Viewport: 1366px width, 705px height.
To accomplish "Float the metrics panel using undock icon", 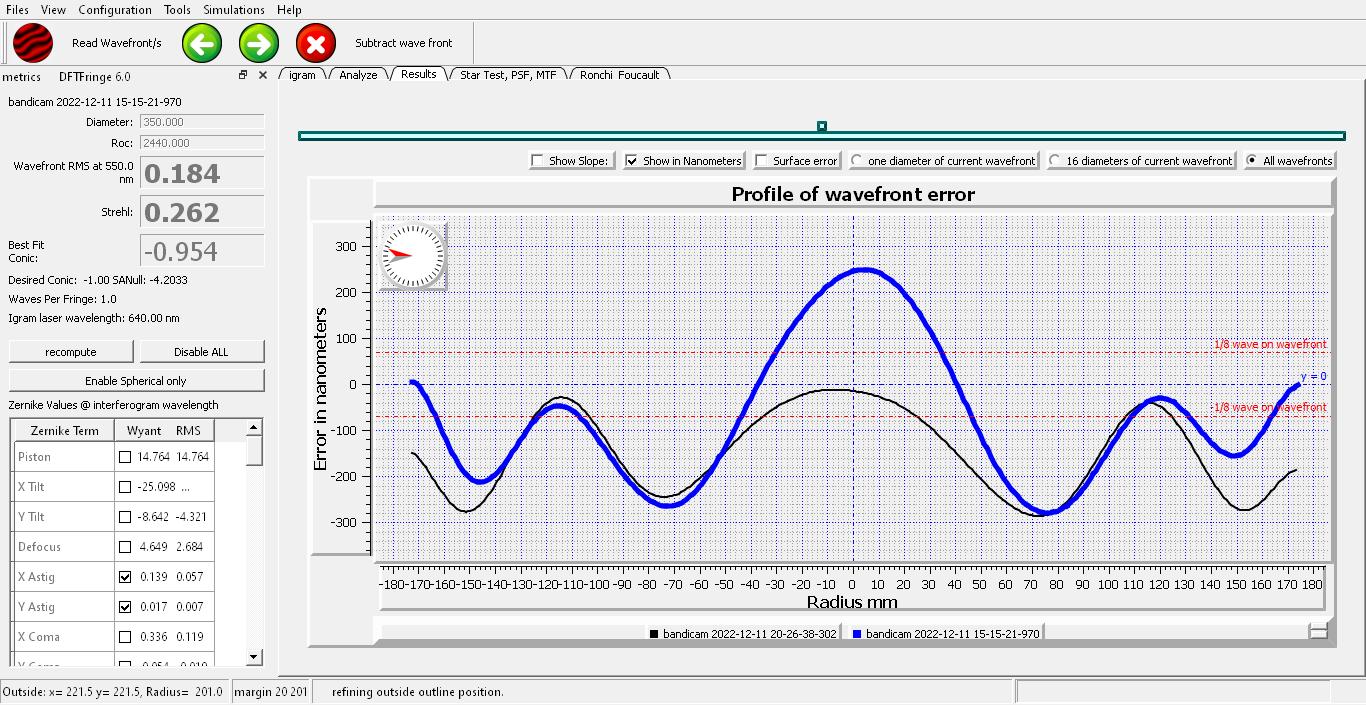I will [243, 75].
